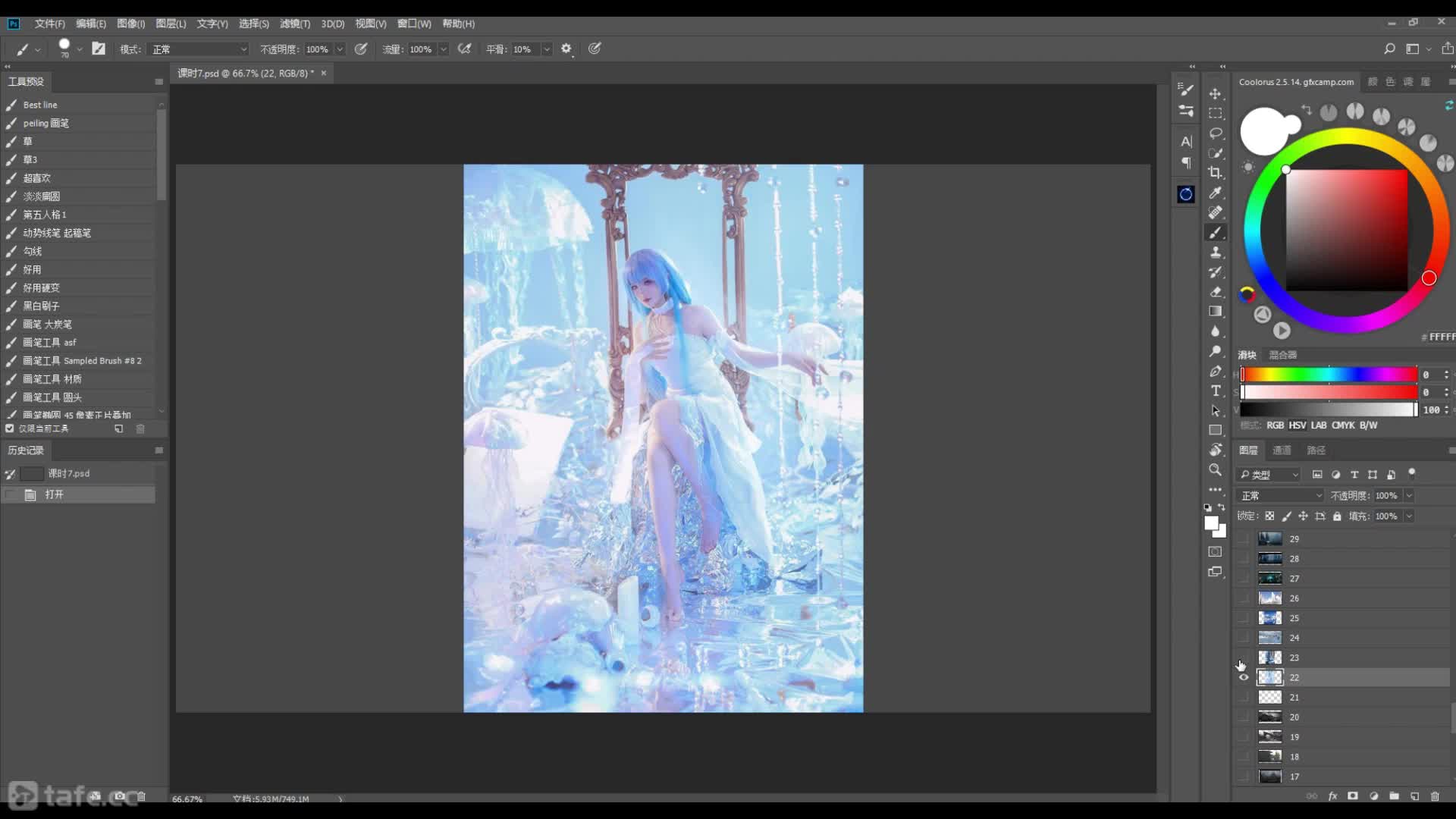This screenshot has width=1456, height=819.
Task: Expand the flow 100% dropdown arrow
Action: pos(444,49)
